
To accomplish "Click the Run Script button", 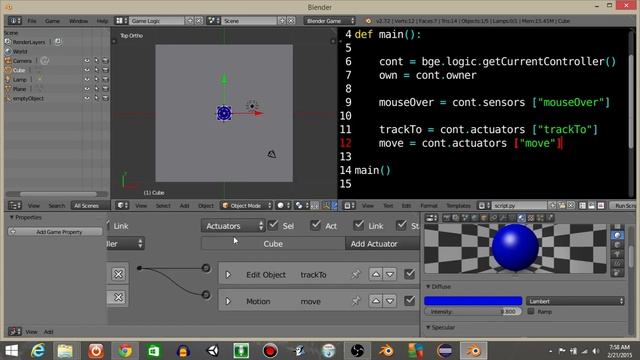I will 624,206.
